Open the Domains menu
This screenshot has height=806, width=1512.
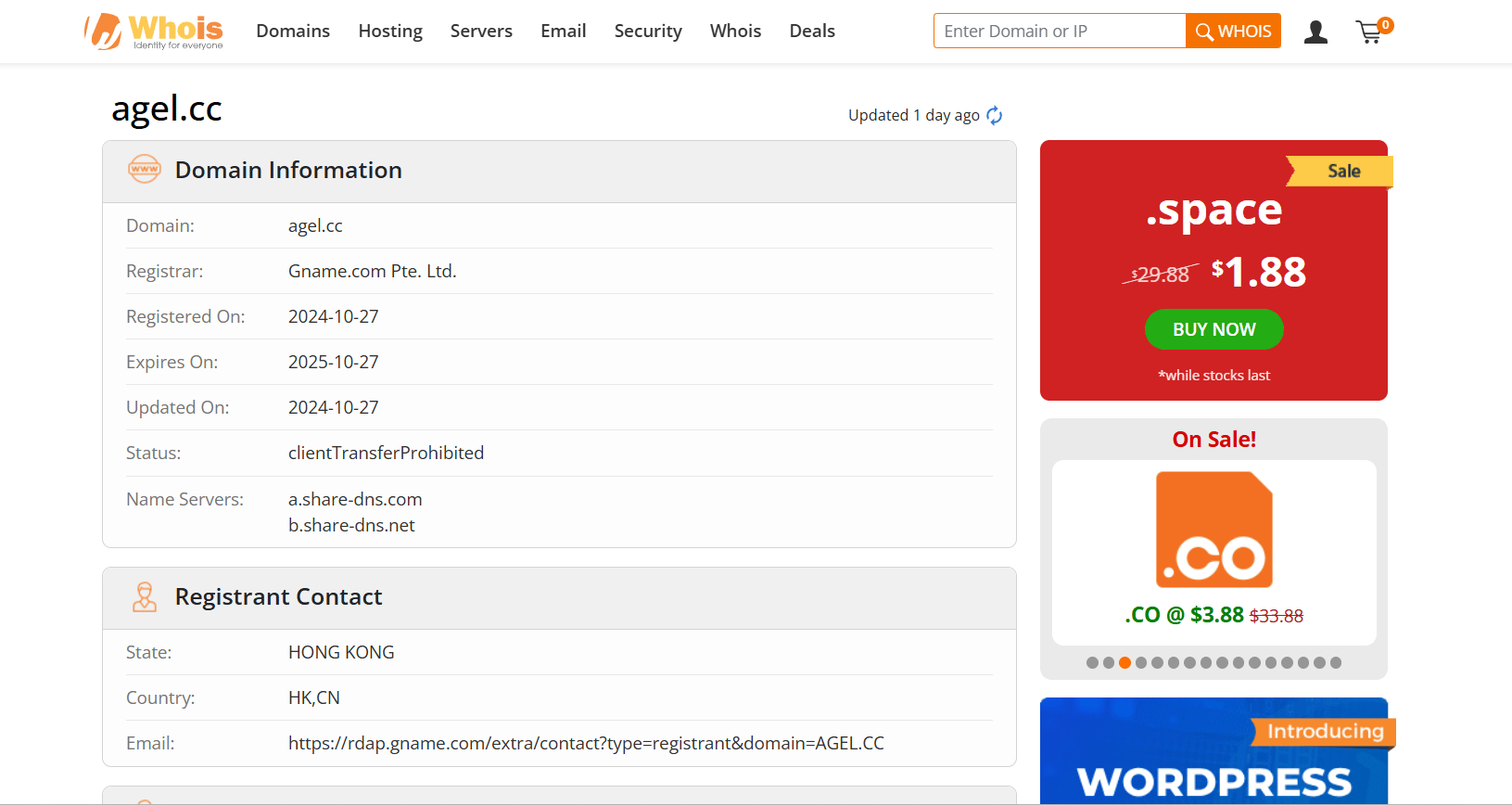pyautogui.click(x=293, y=31)
